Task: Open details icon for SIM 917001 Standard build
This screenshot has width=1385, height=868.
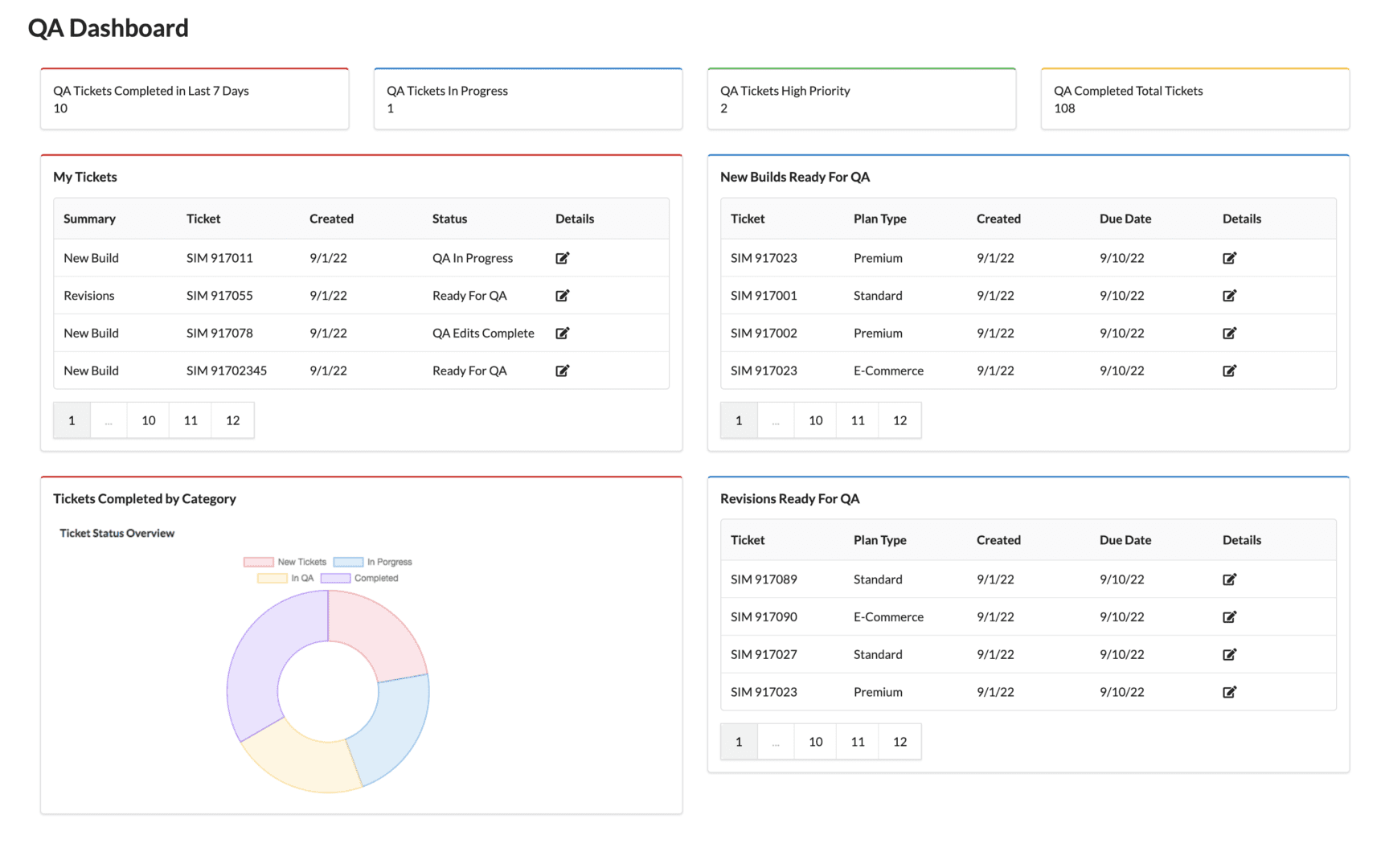Action: tap(1229, 296)
